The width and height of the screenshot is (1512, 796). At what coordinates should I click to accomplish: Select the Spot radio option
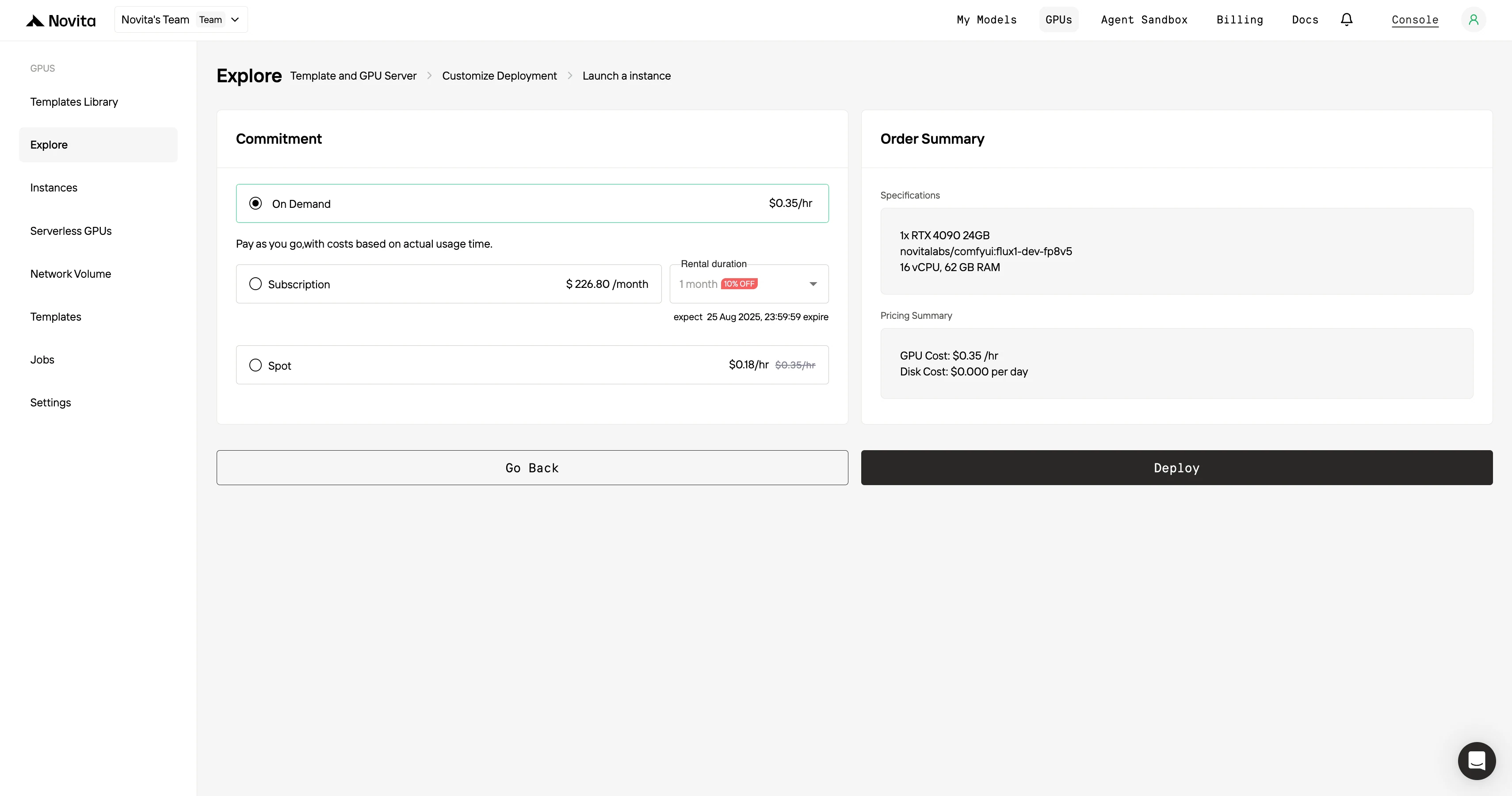pos(256,365)
